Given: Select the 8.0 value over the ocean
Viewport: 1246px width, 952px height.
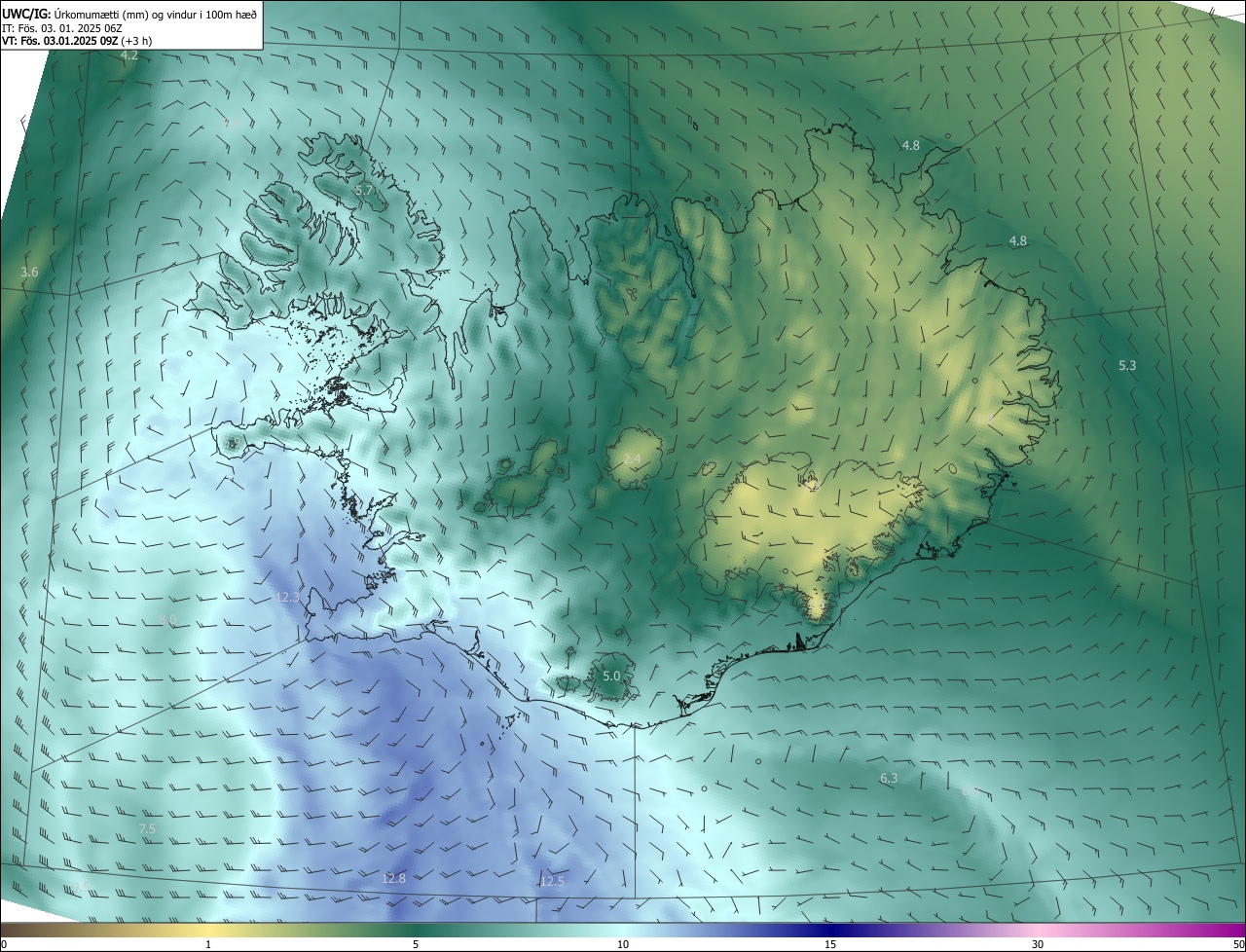Looking at the screenshot, I should coord(167,620).
